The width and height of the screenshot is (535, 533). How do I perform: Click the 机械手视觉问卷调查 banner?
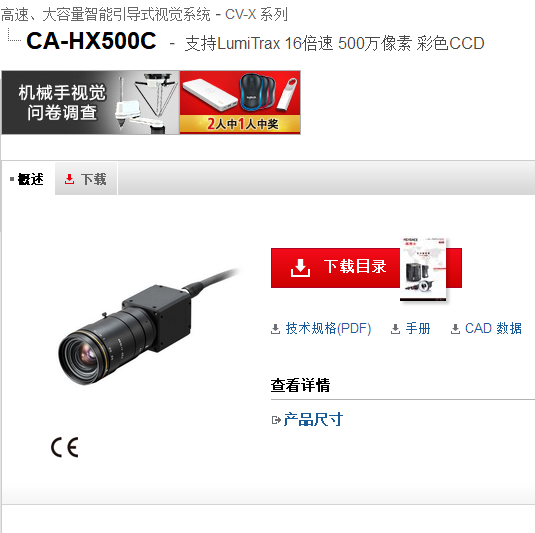tap(91, 102)
